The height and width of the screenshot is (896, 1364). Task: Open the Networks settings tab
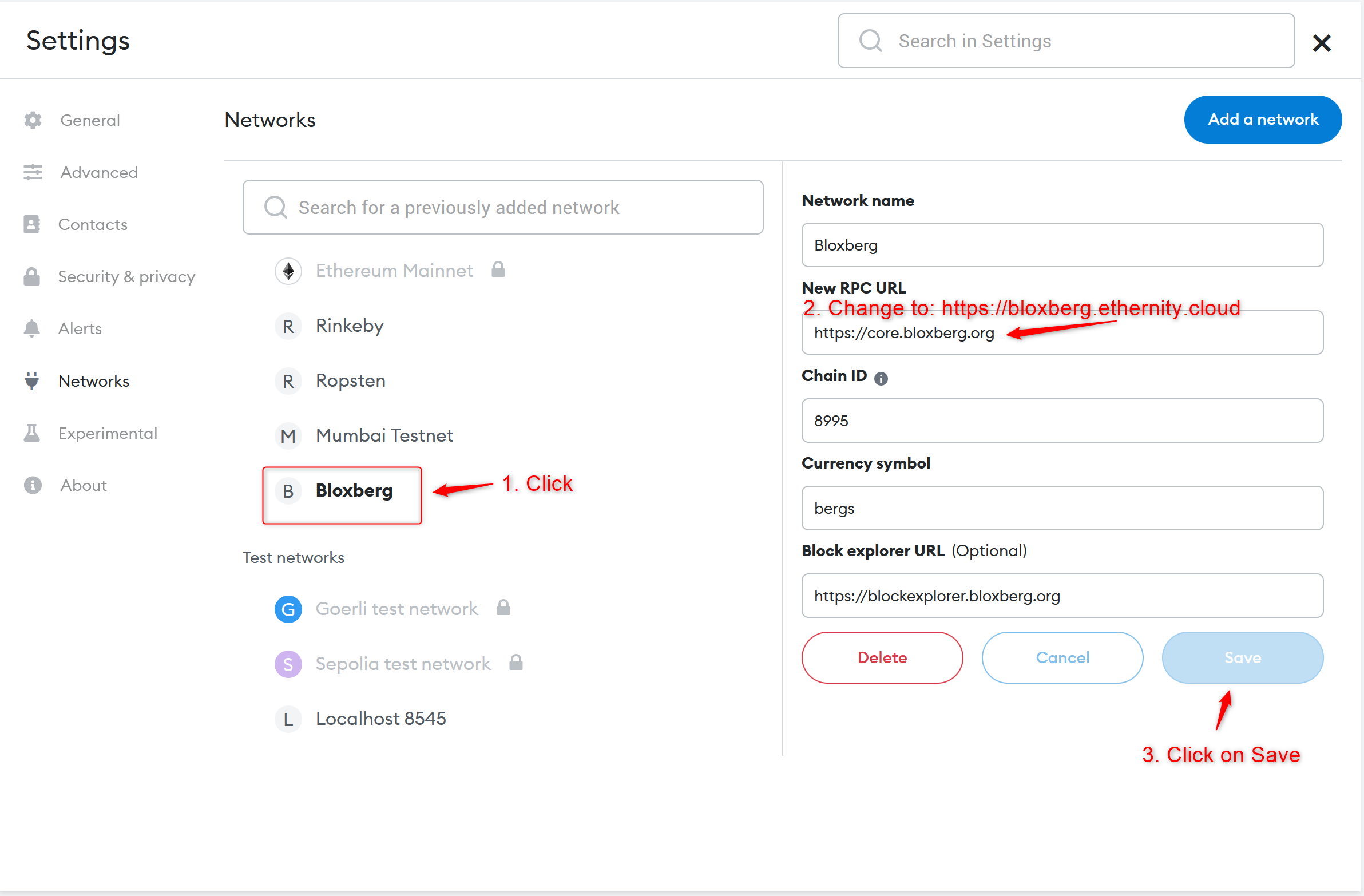(93, 381)
